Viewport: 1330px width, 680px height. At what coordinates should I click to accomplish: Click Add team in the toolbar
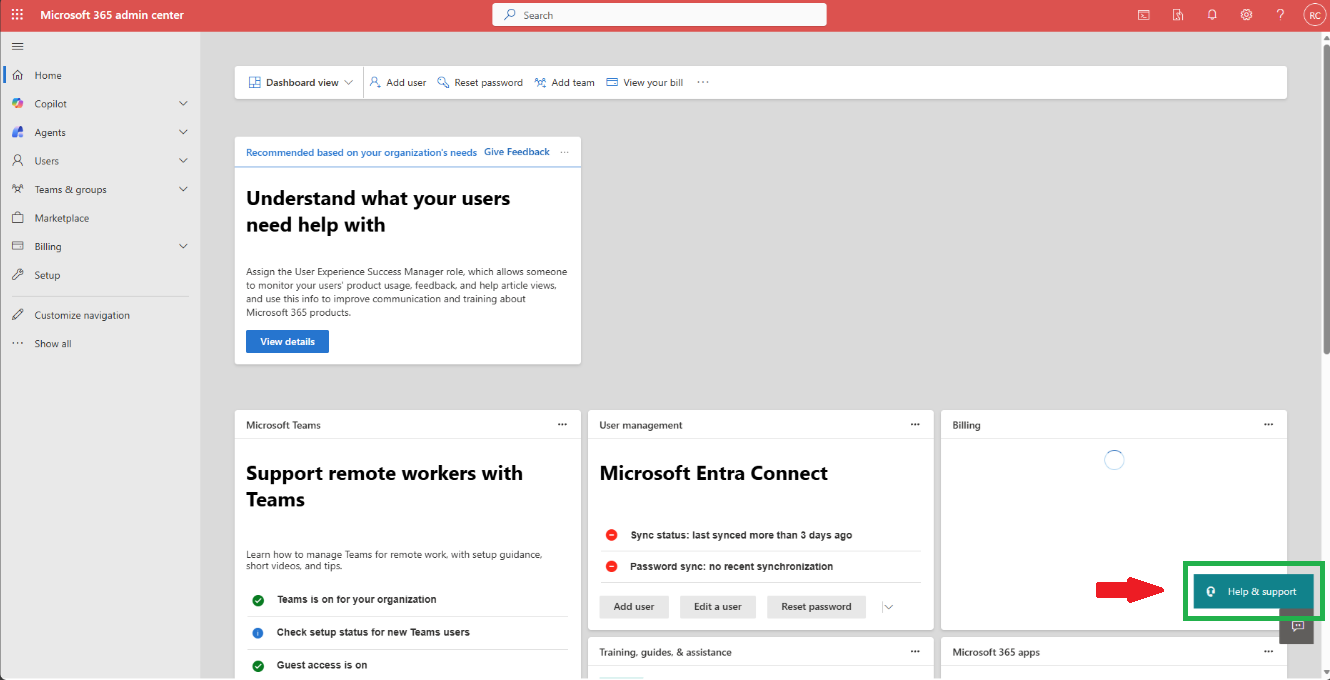(x=565, y=83)
